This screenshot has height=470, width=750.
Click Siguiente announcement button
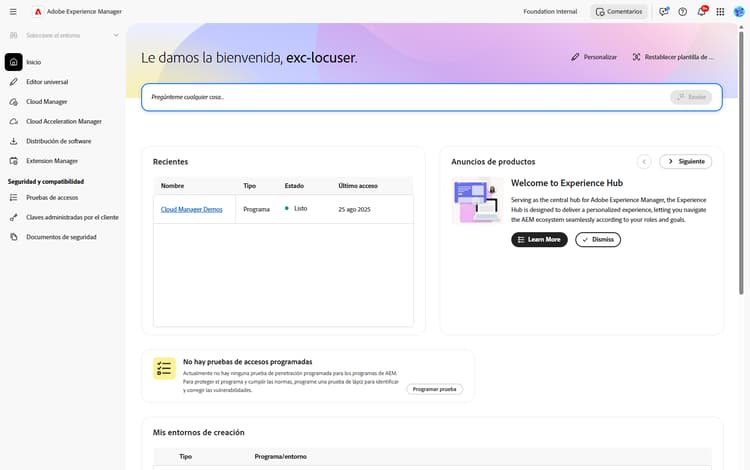pyautogui.click(x=685, y=162)
